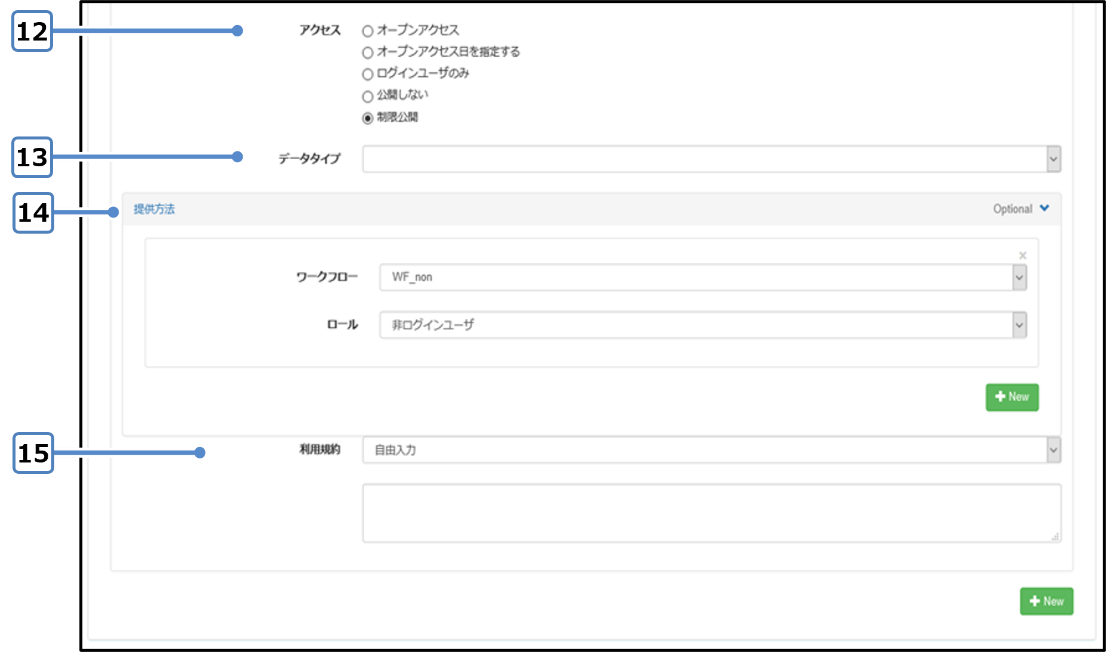This screenshot has width=1106, height=652.
Task: Collapse the 提供方法 section using the Optional chevron
Action: (1044, 209)
